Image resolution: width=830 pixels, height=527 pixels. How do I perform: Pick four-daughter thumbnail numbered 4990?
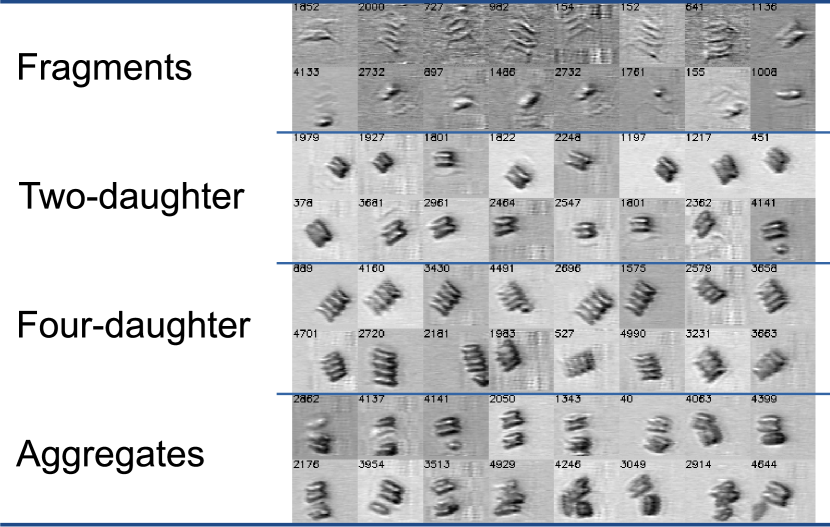click(x=652, y=360)
